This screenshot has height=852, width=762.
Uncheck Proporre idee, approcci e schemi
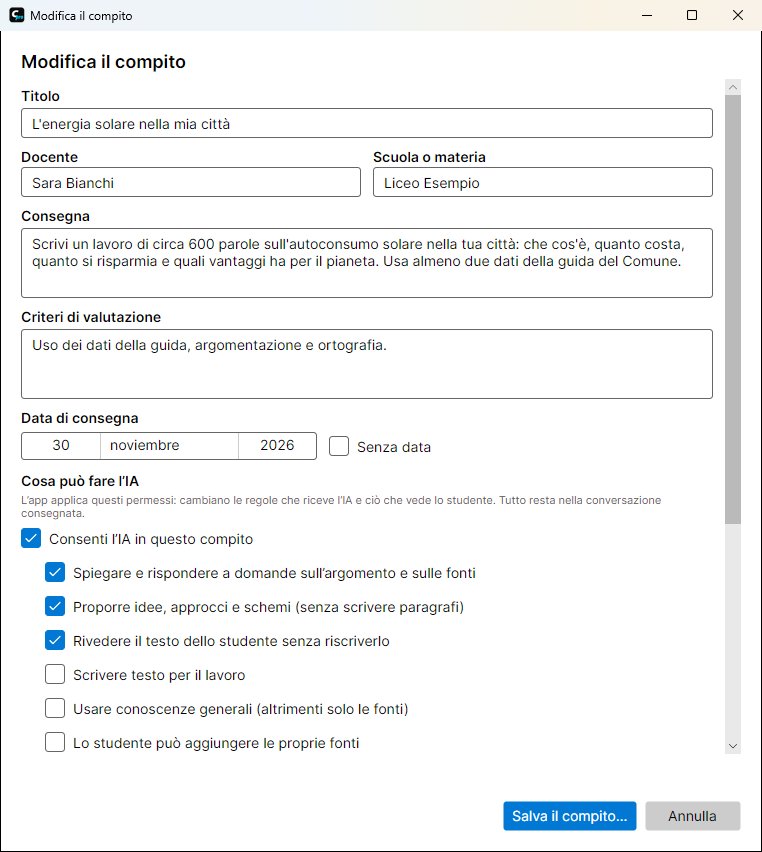pyautogui.click(x=55, y=606)
